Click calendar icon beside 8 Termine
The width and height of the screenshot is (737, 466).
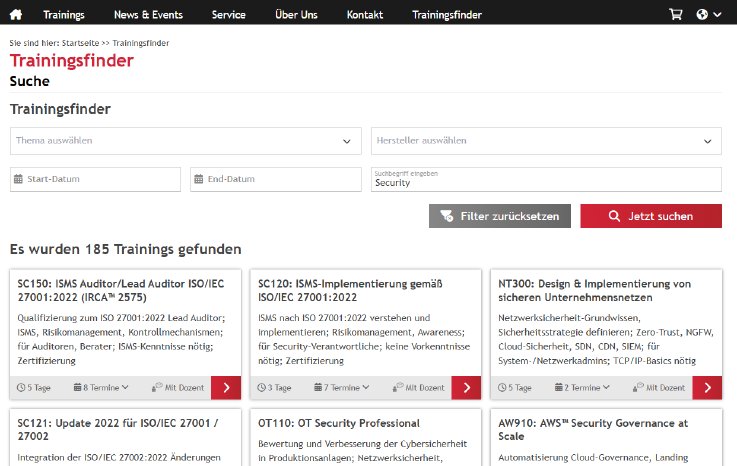point(78,387)
